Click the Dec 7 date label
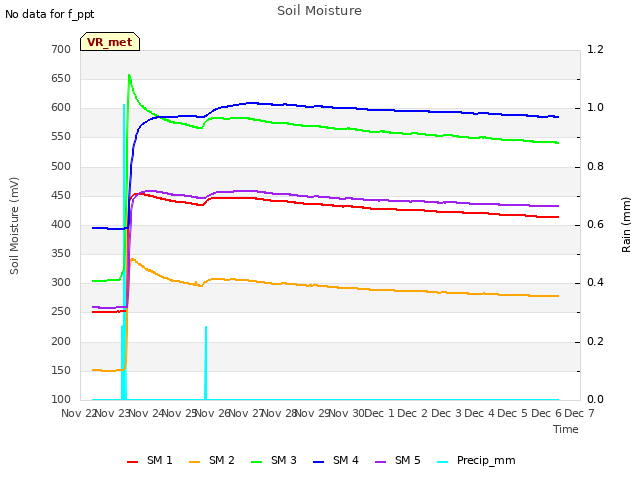This screenshot has width=640, height=480. coord(580,413)
